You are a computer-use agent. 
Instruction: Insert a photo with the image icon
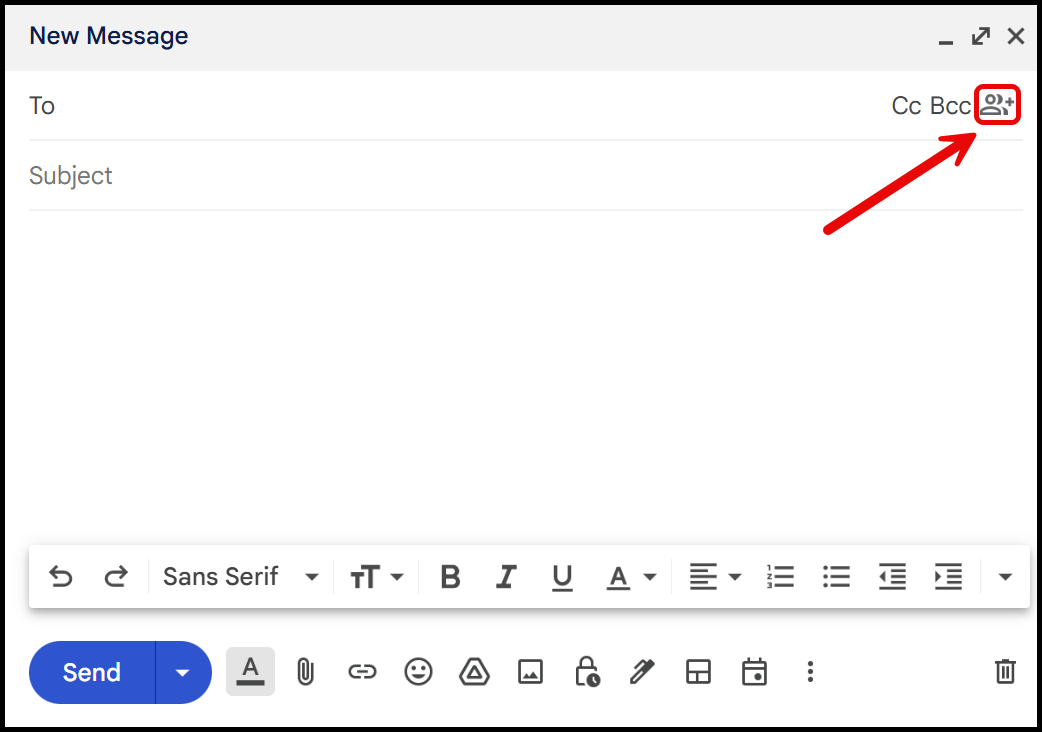[x=530, y=672]
